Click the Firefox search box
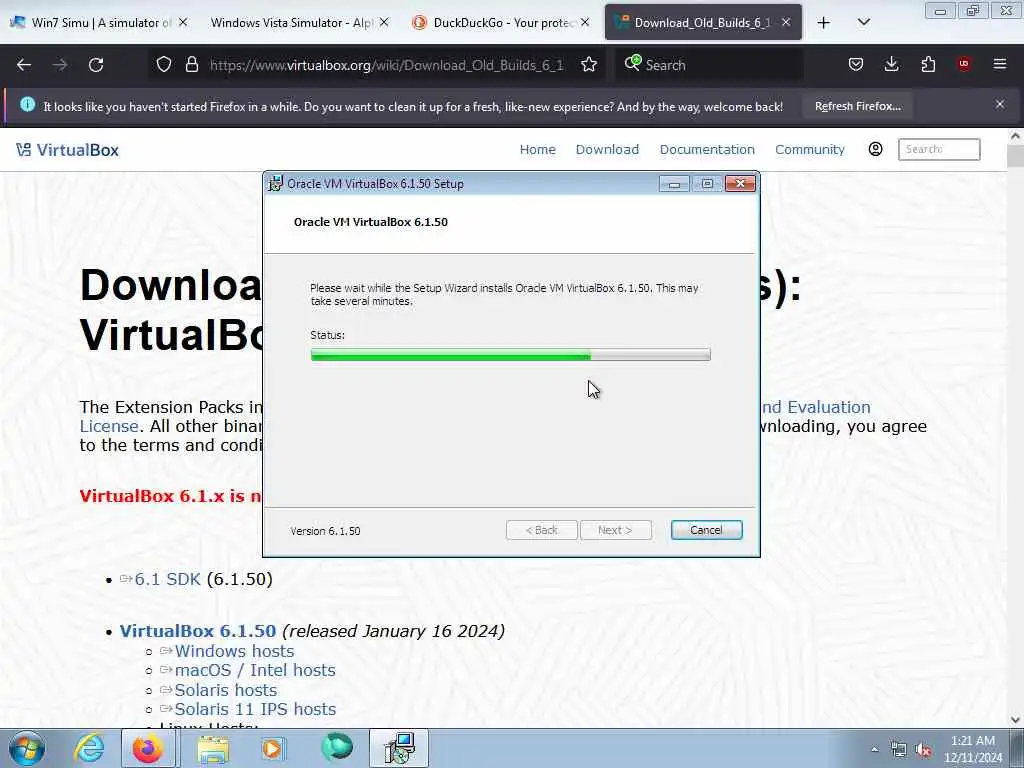This screenshot has width=1024, height=768. pyautogui.click(x=709, y=65)
